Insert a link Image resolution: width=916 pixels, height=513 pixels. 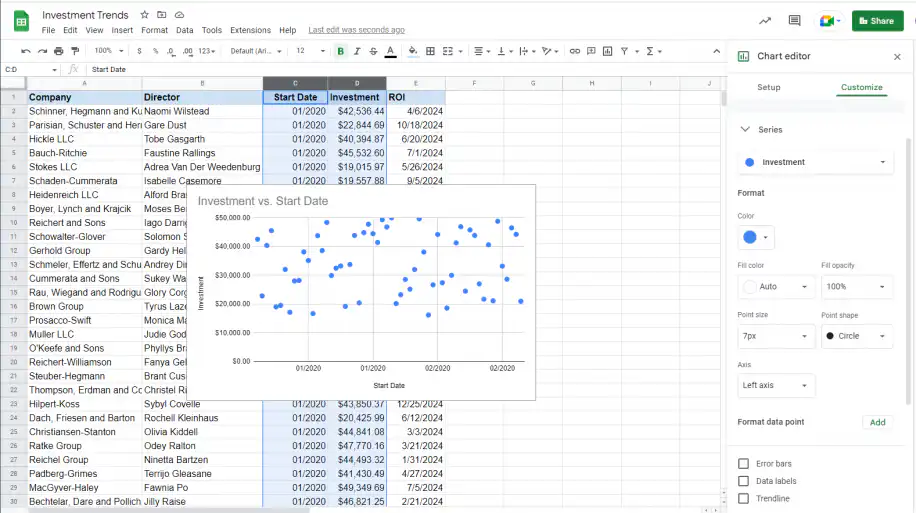point(575,51)
